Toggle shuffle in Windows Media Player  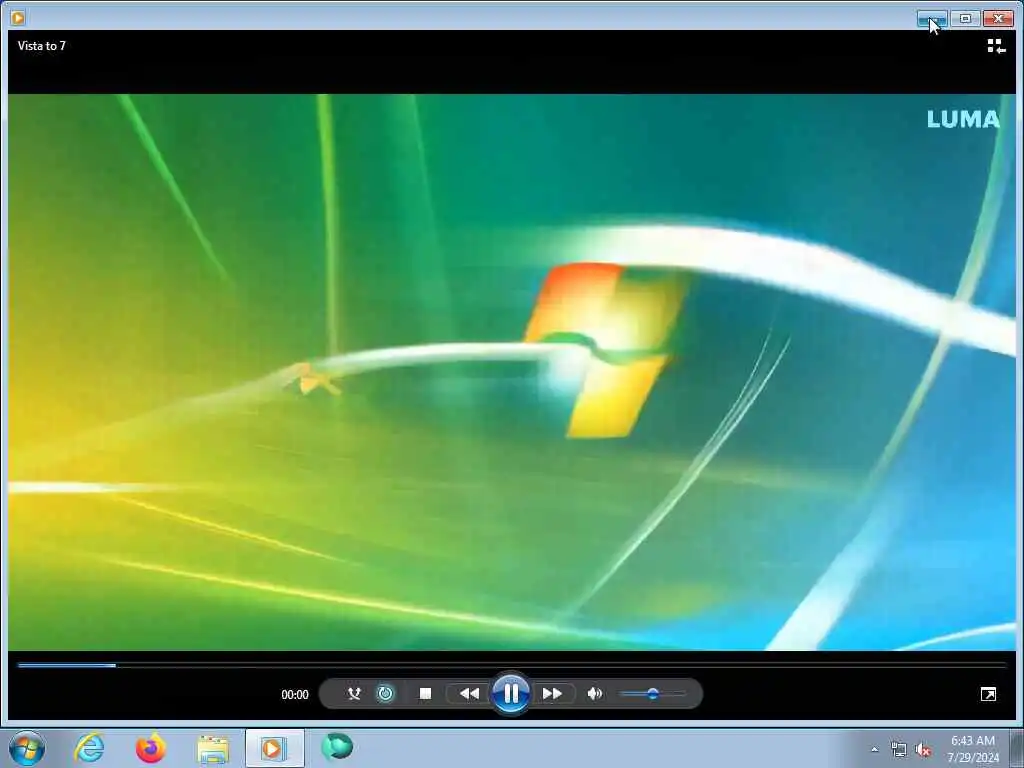point(354,694)
